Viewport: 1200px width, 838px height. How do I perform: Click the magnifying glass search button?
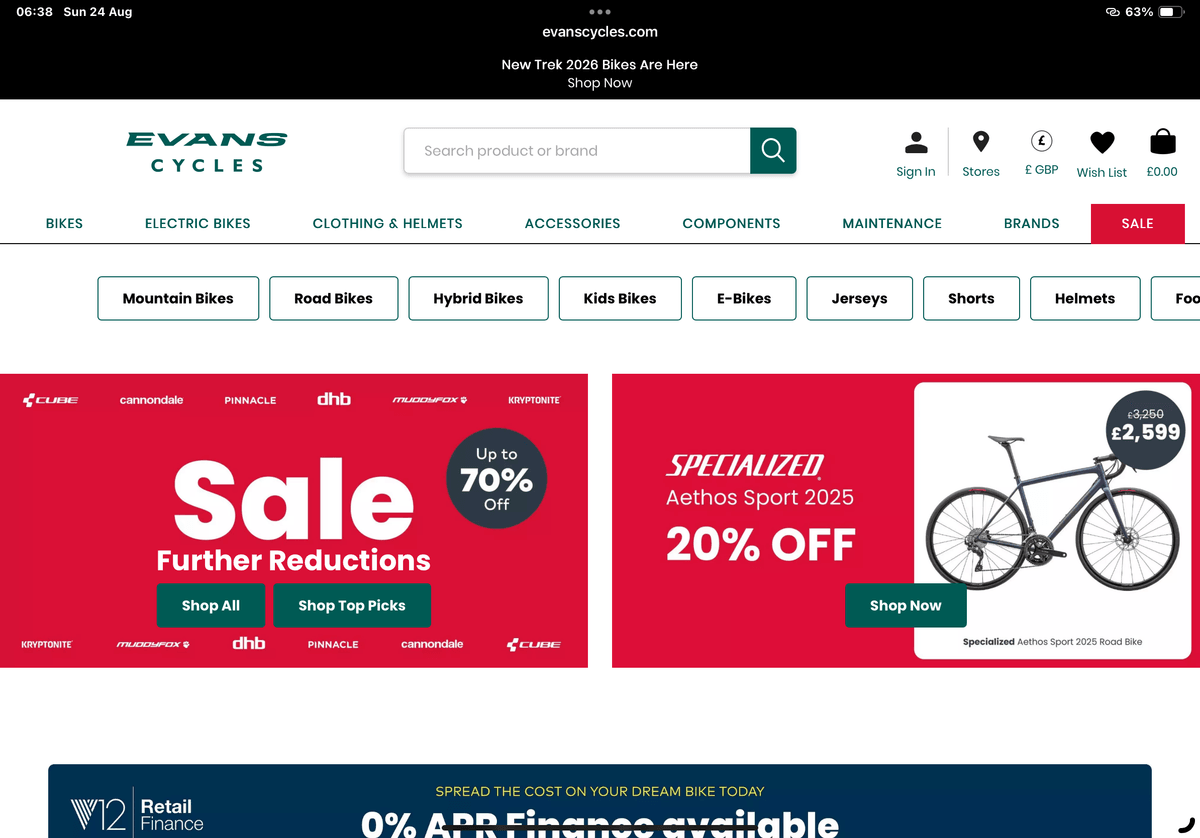(773, 151)
